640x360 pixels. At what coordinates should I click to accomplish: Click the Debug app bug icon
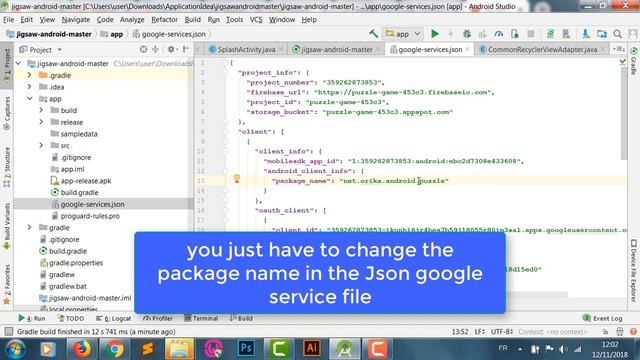point(467,34)
